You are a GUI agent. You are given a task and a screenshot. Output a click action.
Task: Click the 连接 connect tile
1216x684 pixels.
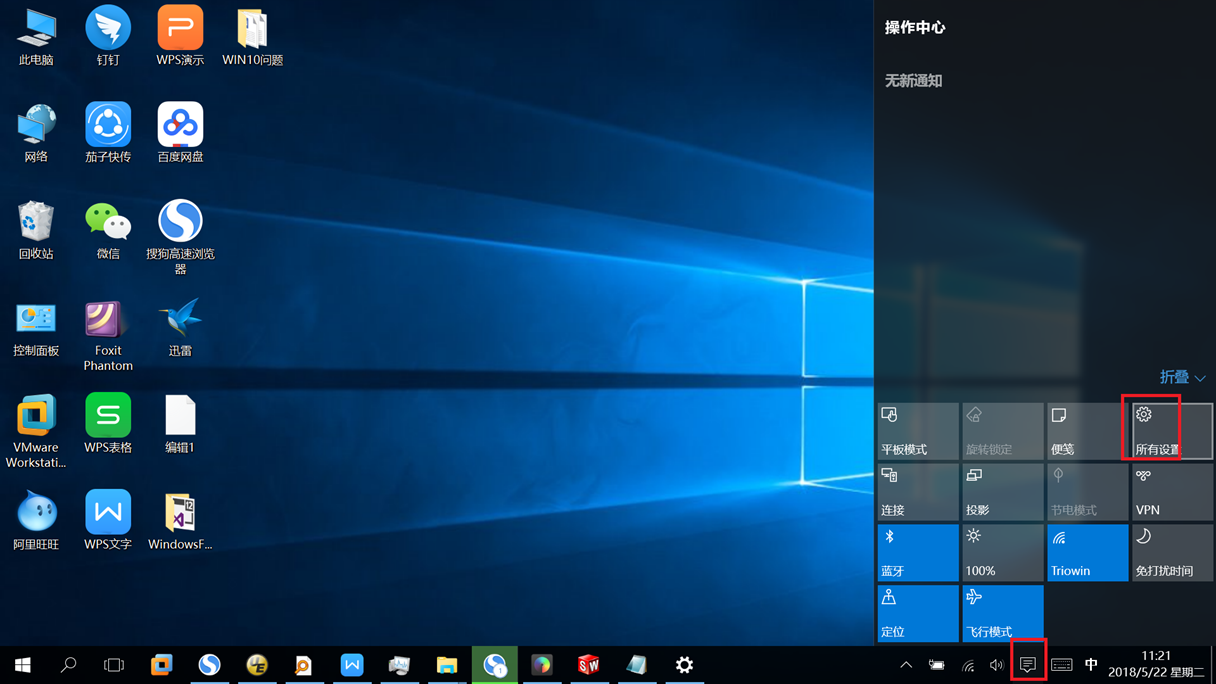click(918, 492)
